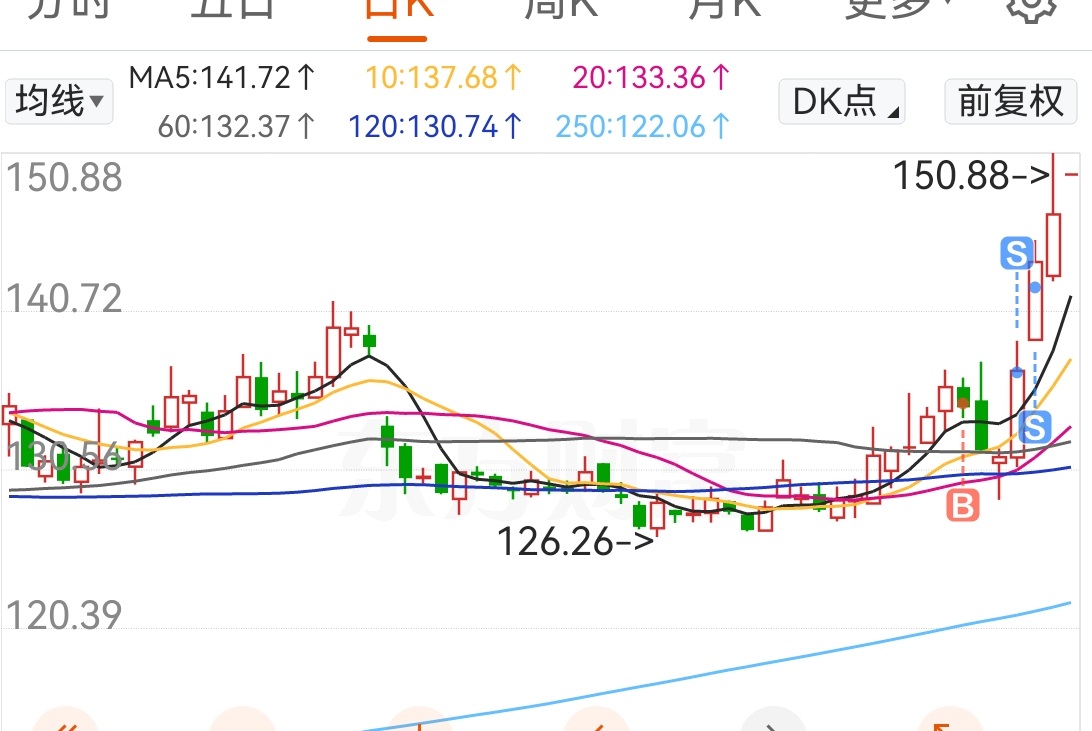Tap the MA5:141.72 value

tap(222, 77)
